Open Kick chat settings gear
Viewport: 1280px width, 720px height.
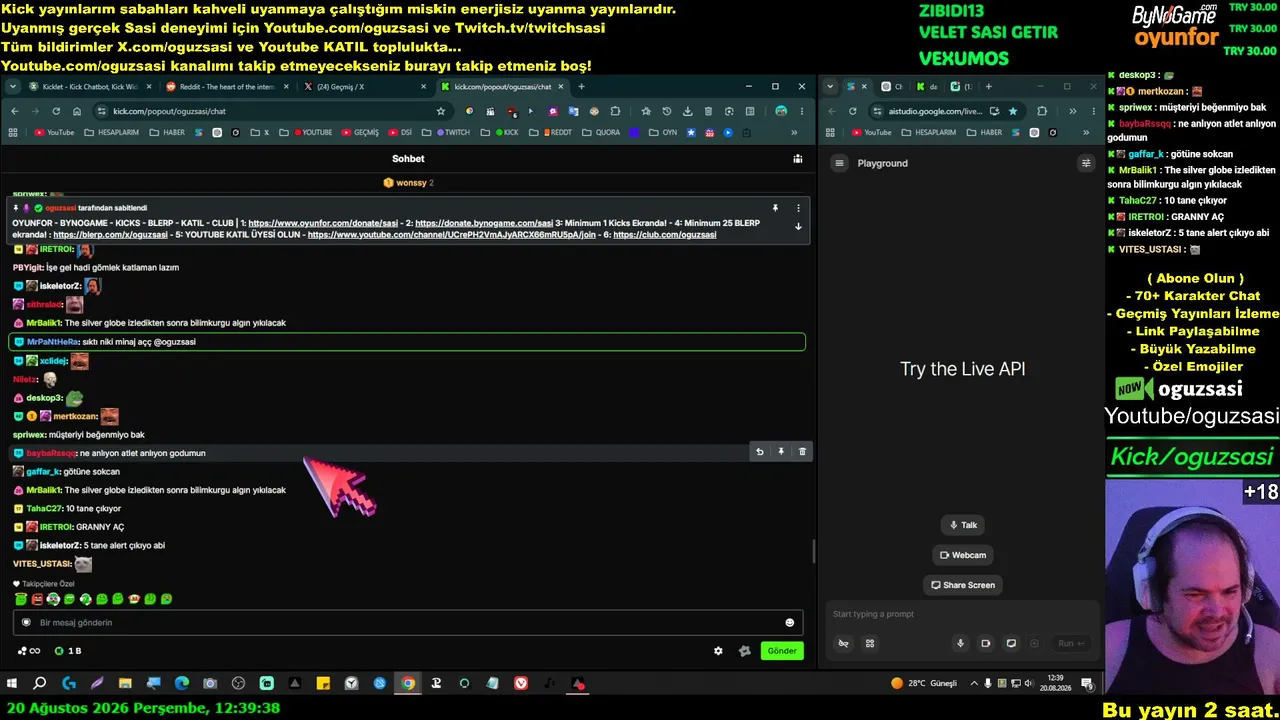(718, 651)
